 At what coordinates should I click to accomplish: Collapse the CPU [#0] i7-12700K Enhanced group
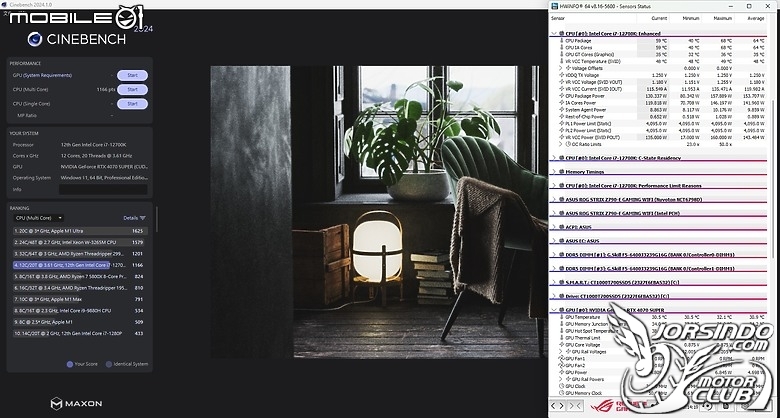tap(554, 34)
